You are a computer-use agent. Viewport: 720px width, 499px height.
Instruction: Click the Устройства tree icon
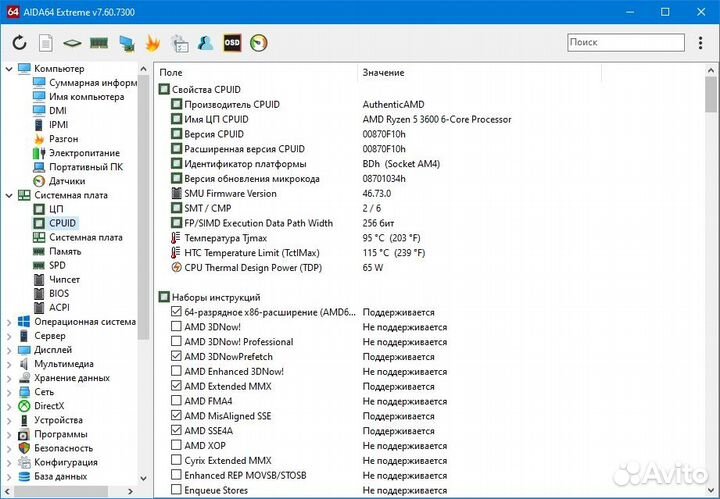24,420
